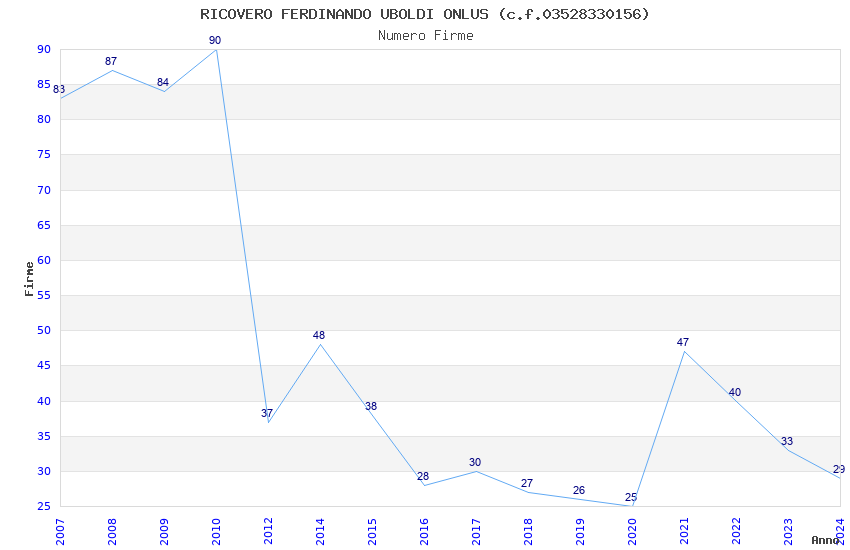The image size is (850, 550).
Task: Click the data label 30 for 2017
Action: point(475,462)
